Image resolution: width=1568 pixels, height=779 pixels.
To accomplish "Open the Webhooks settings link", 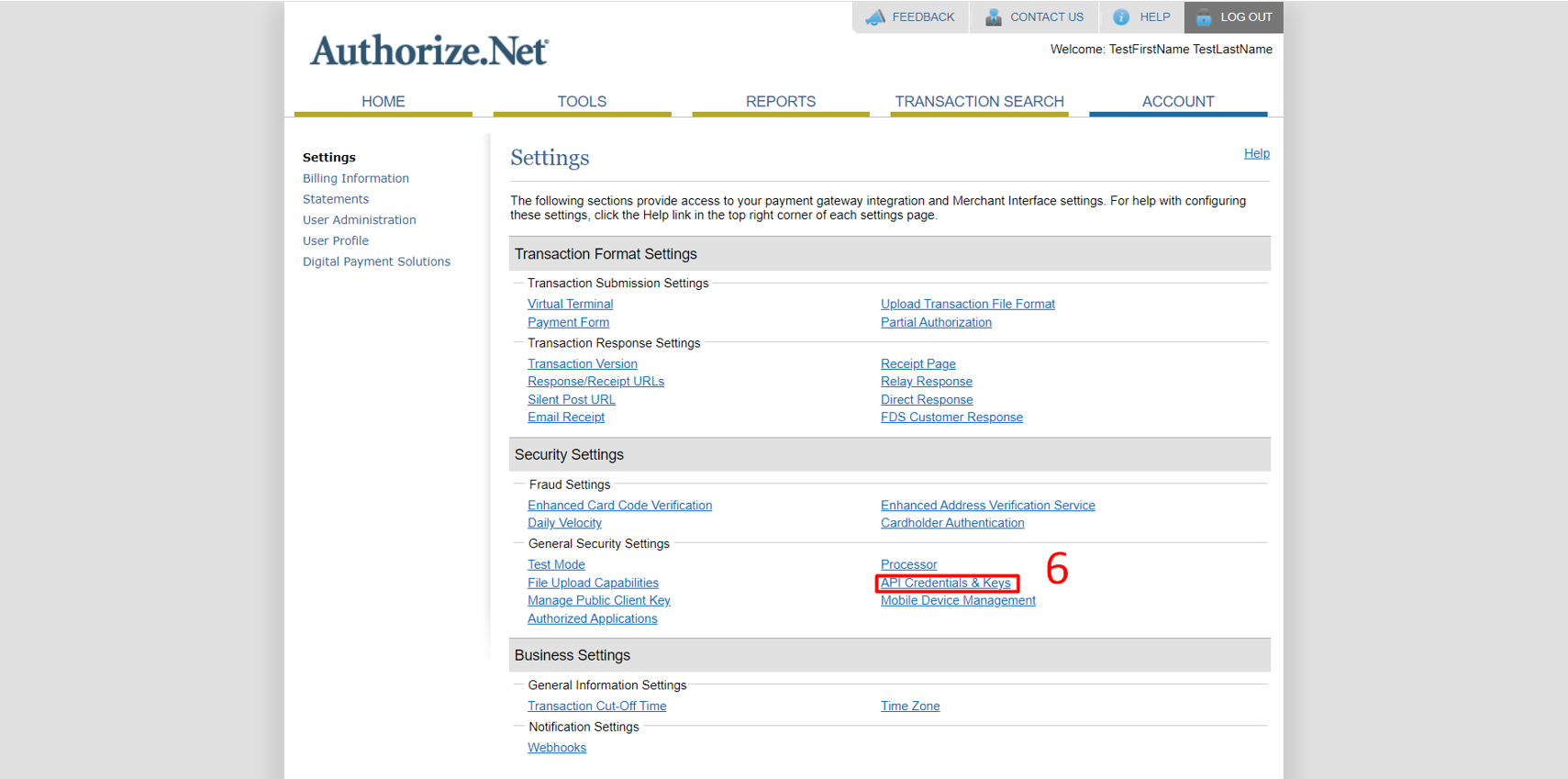I will tap(556, 748).
